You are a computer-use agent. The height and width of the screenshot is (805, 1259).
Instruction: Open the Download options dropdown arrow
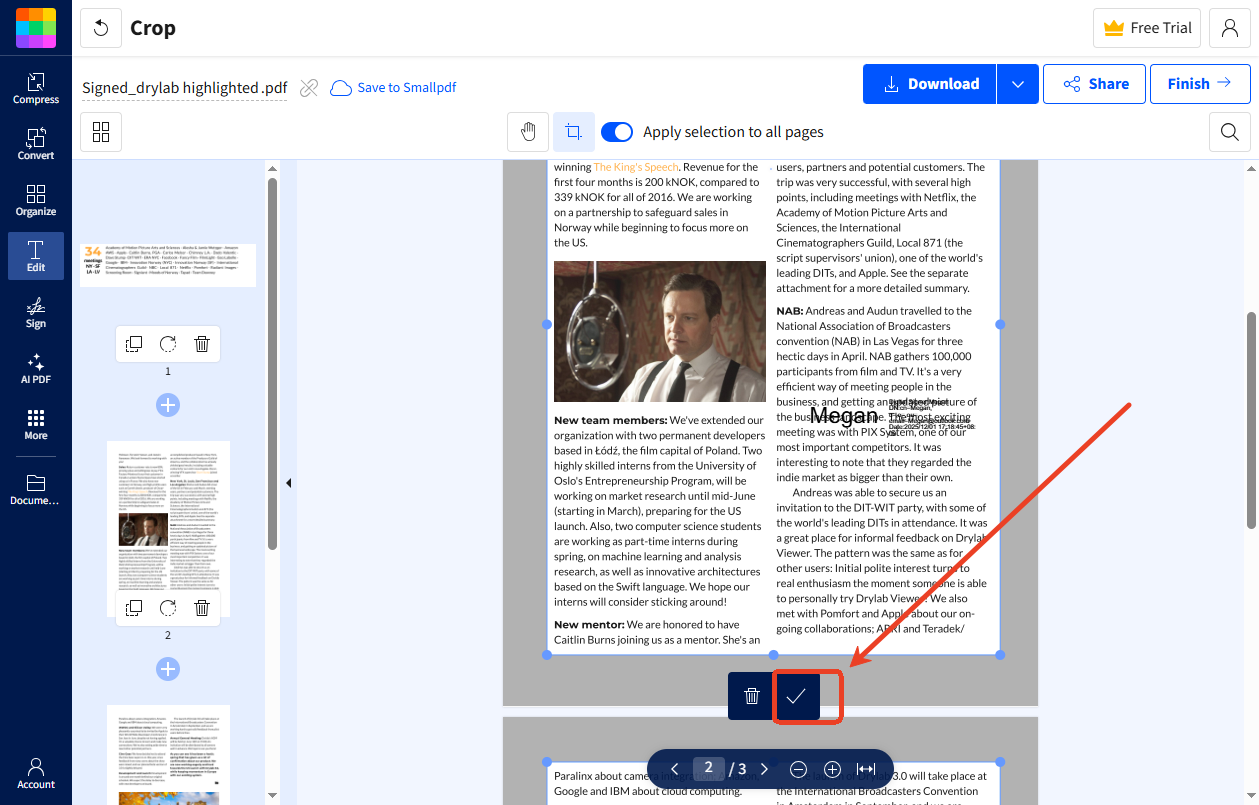click(x=1017, y=84)
